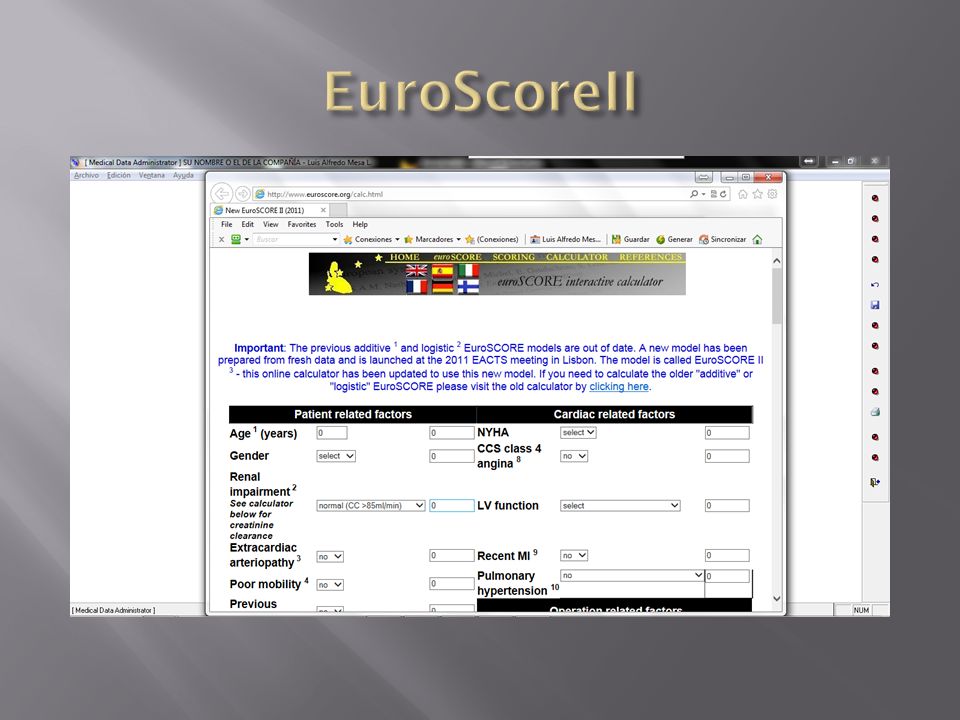The width and height of the screenshot is (960, 720).
Task: Click the exit door icon in sidebar
Action: click(x=875, y=482)
